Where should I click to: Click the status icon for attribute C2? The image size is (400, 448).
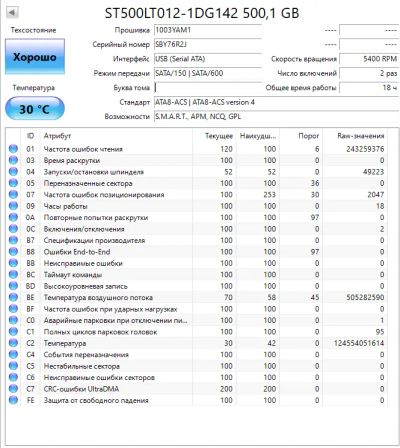click(13, 343)
